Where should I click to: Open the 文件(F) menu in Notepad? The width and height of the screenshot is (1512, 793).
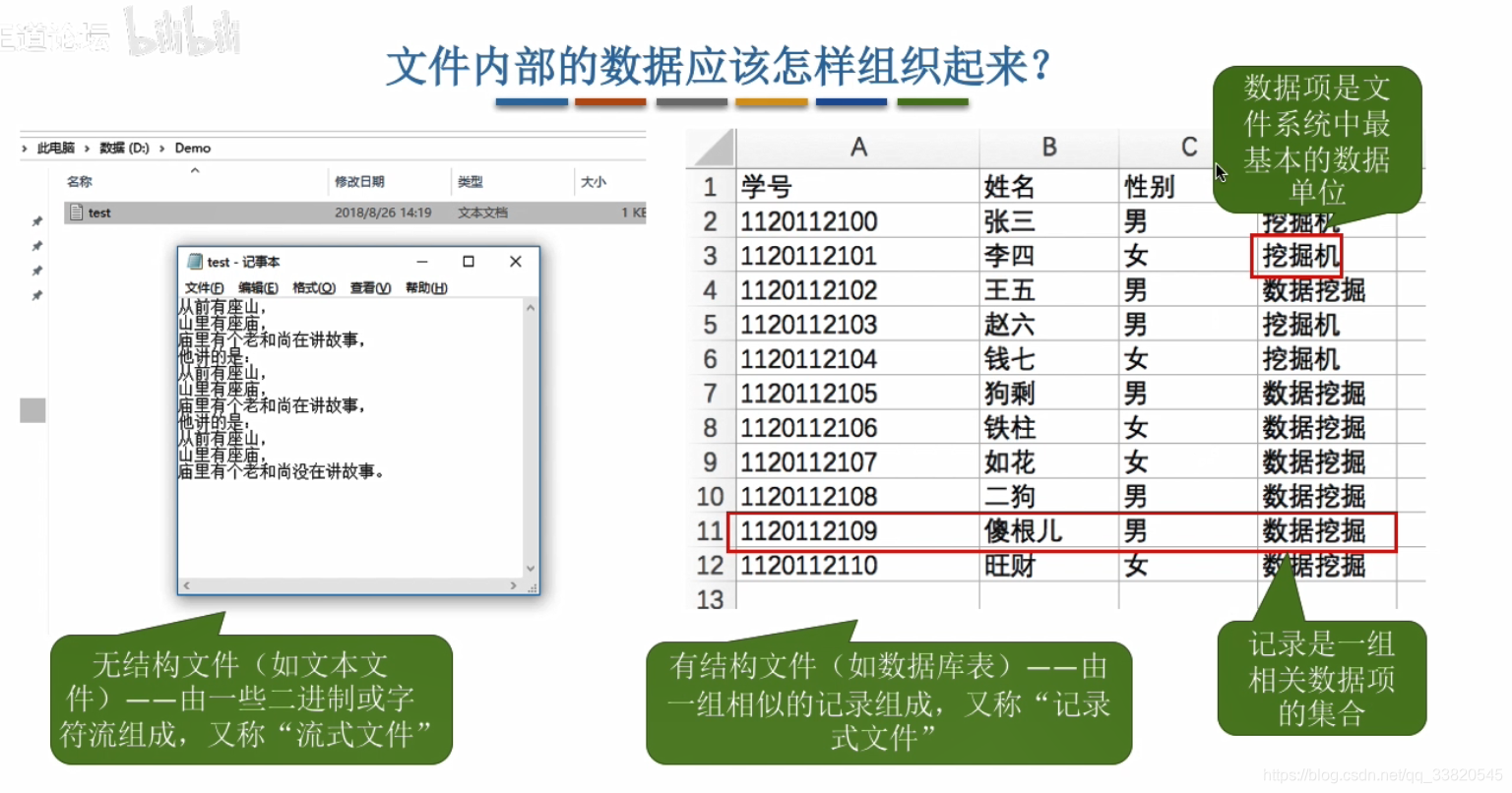point(204,288)
